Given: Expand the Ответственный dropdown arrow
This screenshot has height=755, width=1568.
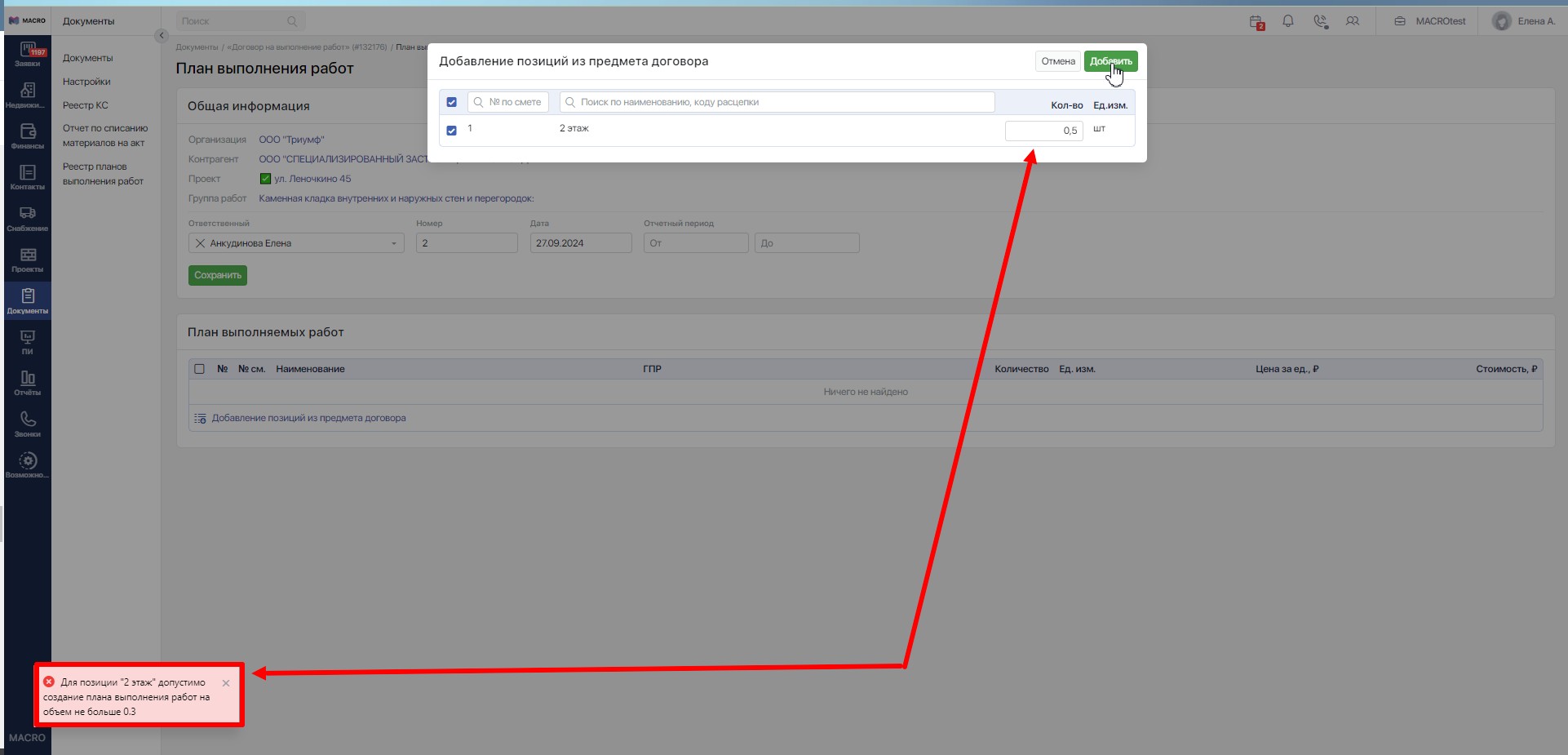Looking at the screenshot, I should click(x=393, y=243).
